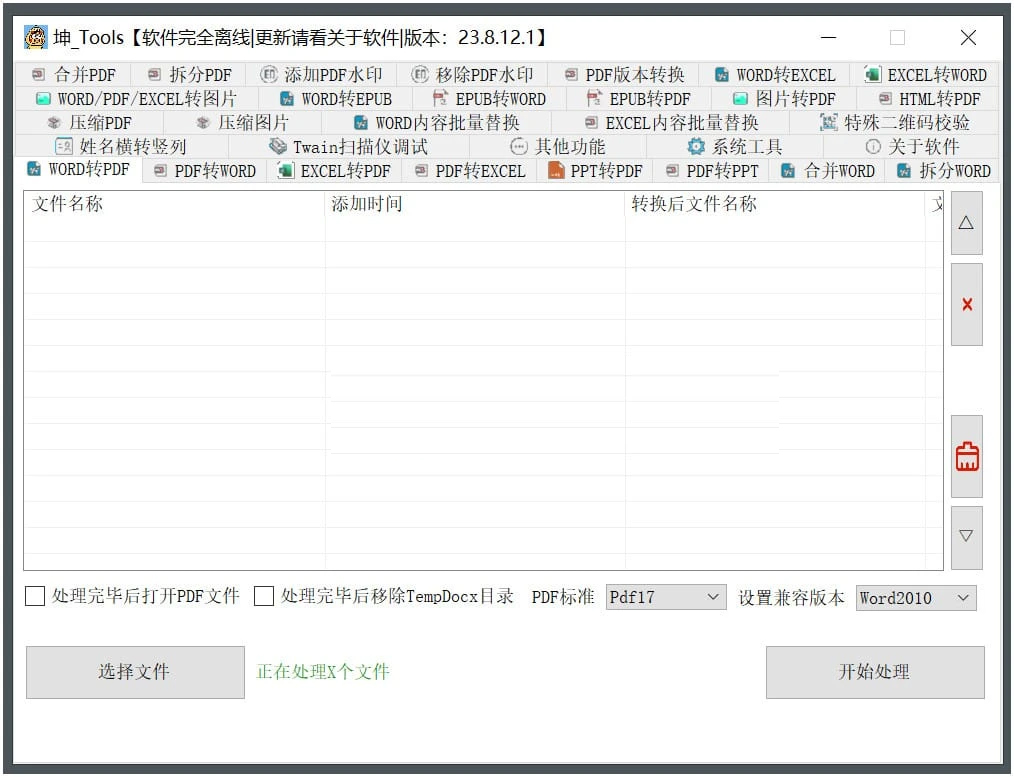Select the 压缩图片 tab
Viewport: 1014px width, 777px height.
(x=242, y=123)
